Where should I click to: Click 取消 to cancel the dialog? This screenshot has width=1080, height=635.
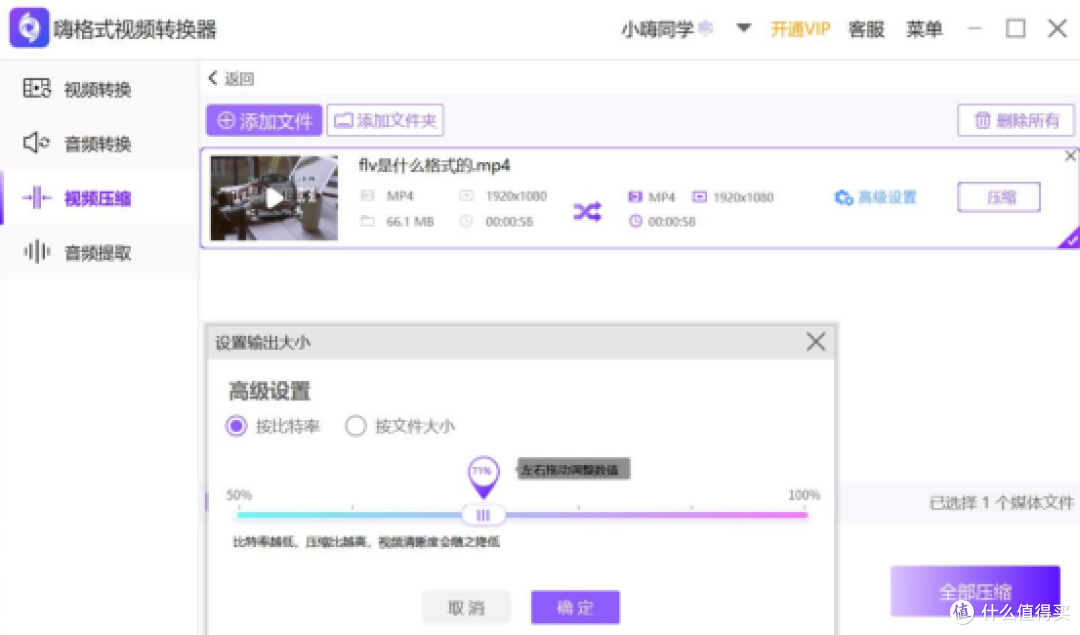(x=466, y=607)
